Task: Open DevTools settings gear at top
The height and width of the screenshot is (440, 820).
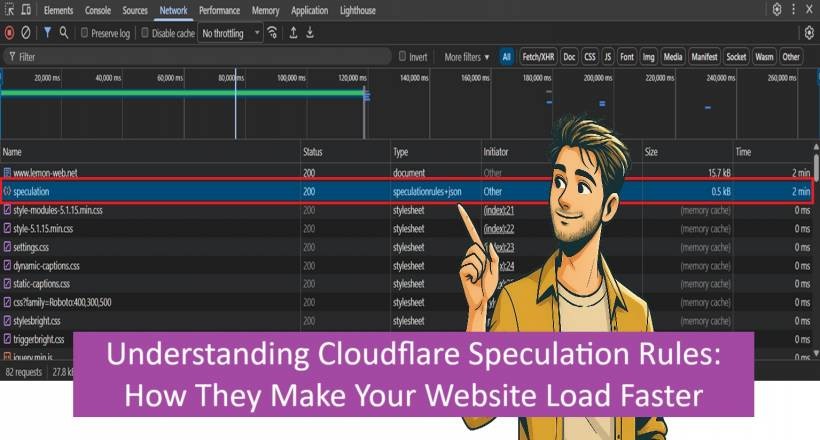Action: pos(777,9)
